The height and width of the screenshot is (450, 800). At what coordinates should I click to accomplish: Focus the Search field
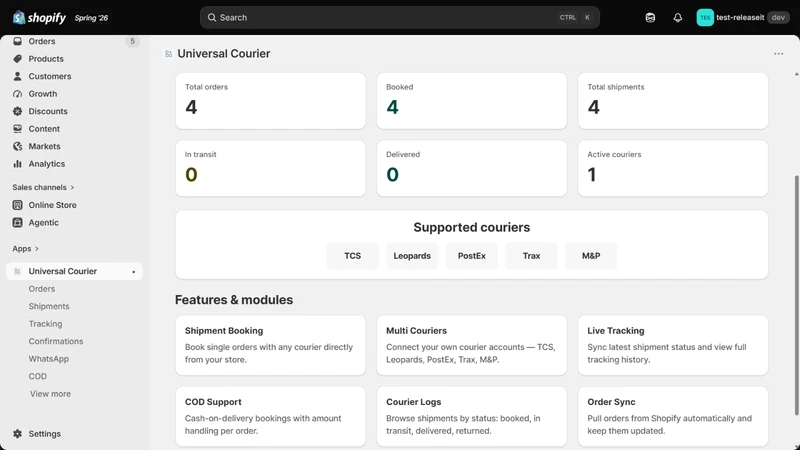(399, 17)
